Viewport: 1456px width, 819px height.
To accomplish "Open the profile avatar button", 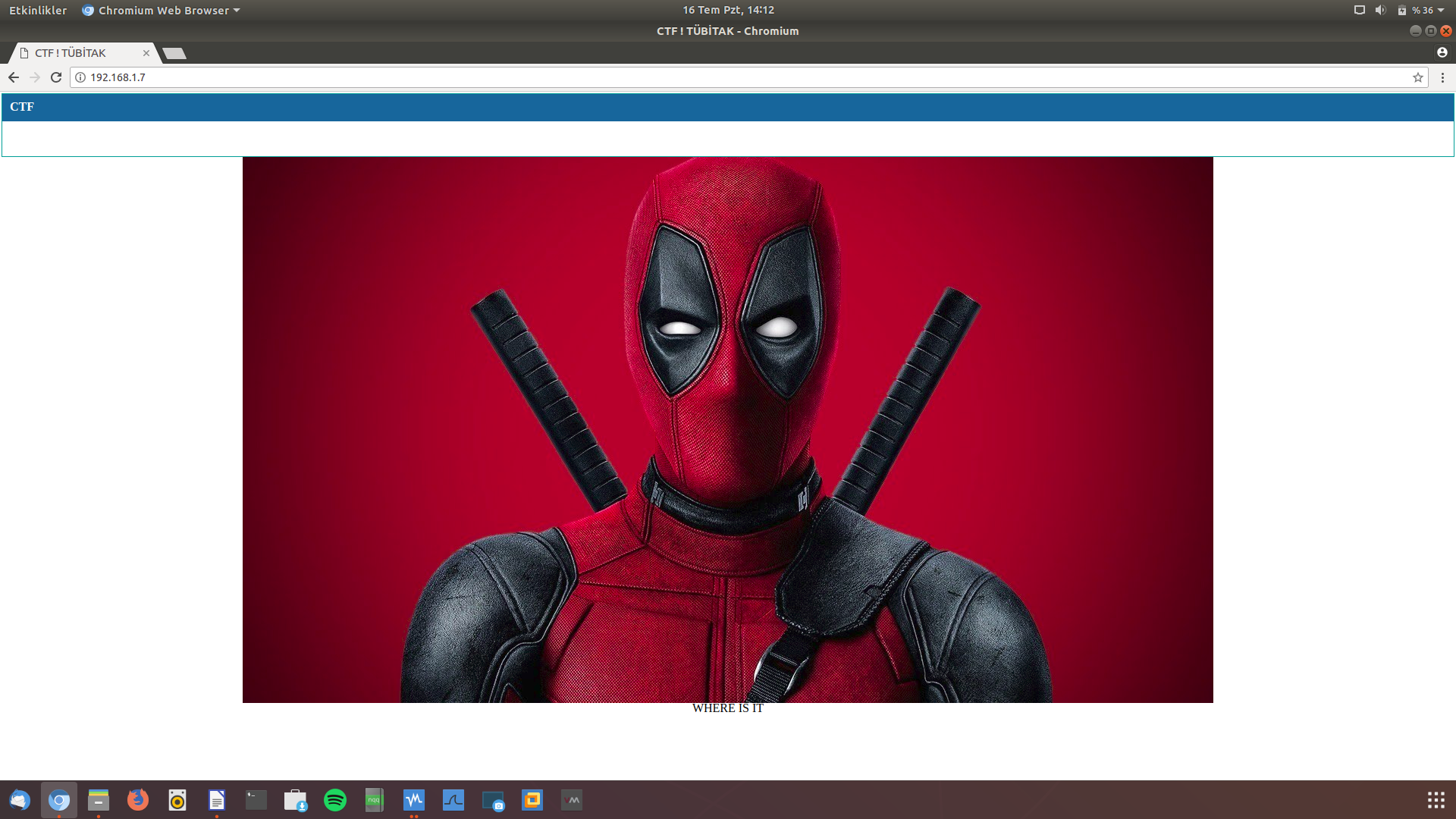I will [1442, 52].
